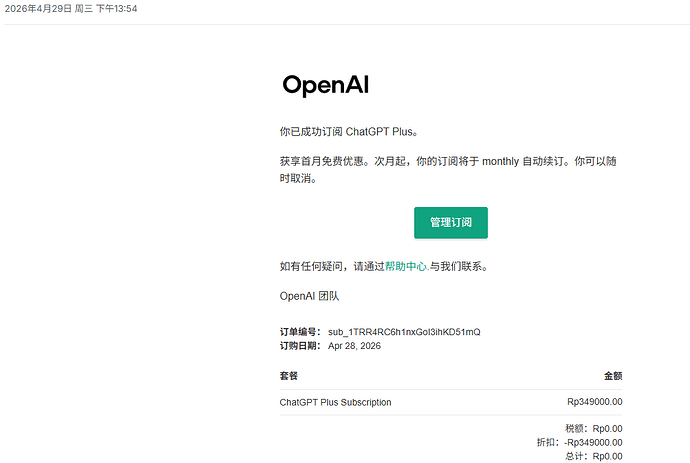Click the OpenAI logo
The width and height of the screenshot is (690, 463).
pyautogui.click(x=326, y=85)
